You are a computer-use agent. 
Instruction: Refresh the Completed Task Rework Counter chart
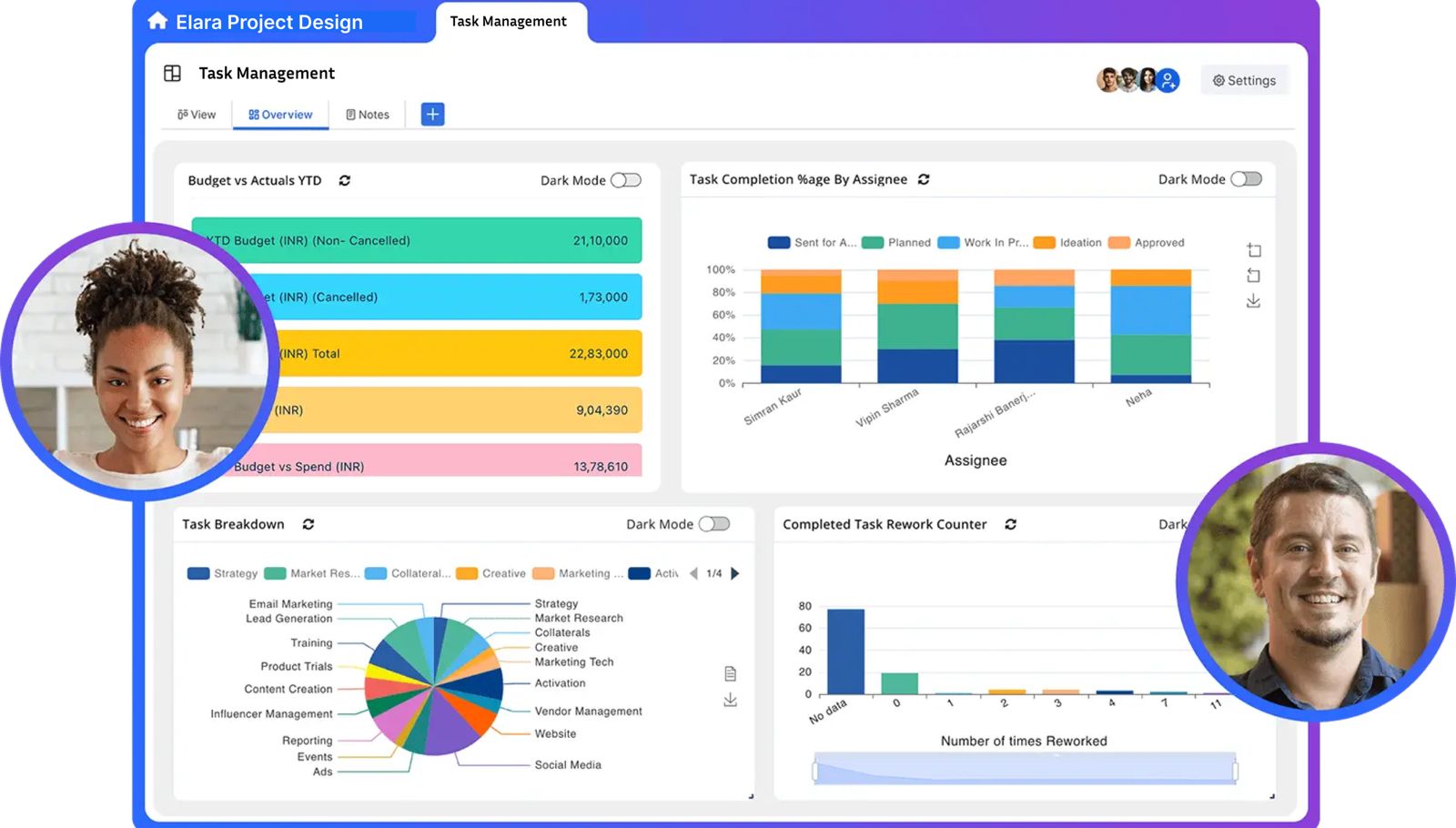pyautogui.click(x=1010, y=524)
